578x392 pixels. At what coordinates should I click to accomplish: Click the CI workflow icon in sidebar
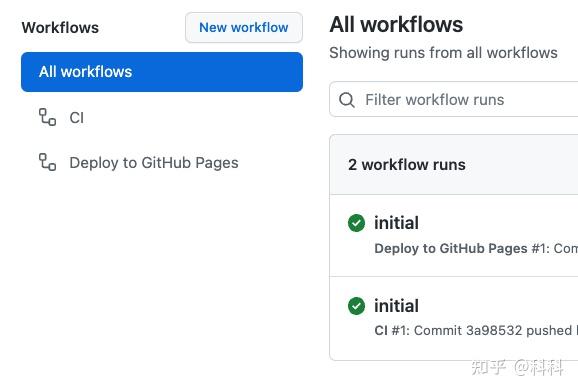click(48, 117)
